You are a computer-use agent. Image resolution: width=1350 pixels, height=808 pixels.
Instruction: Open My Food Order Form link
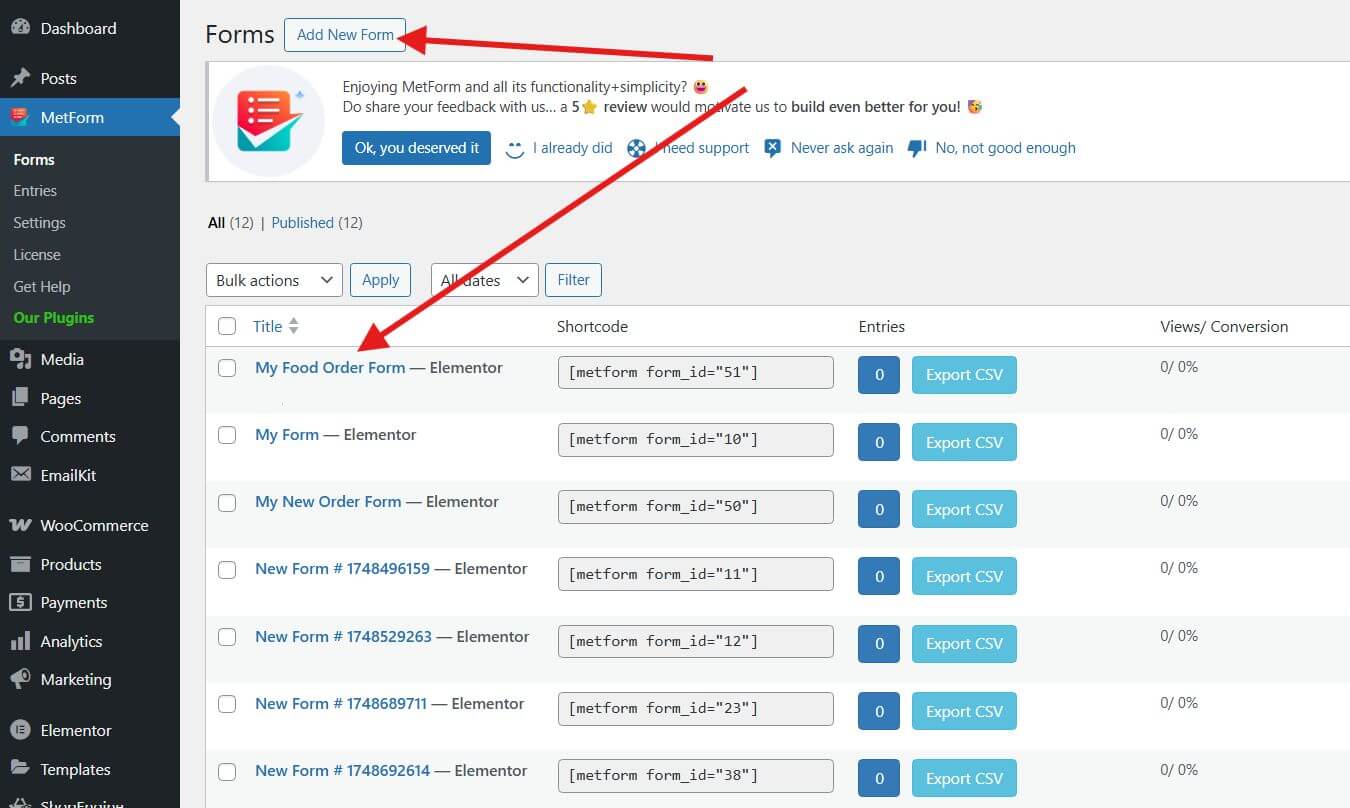coord(330,368)
